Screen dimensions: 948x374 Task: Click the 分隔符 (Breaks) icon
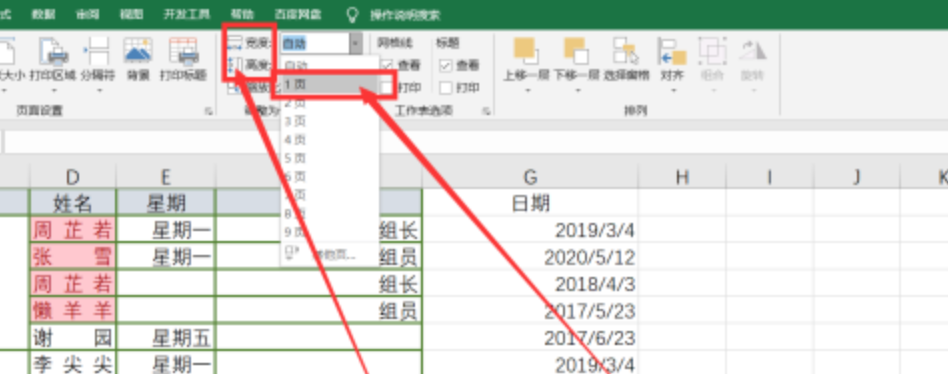point(97,51)
